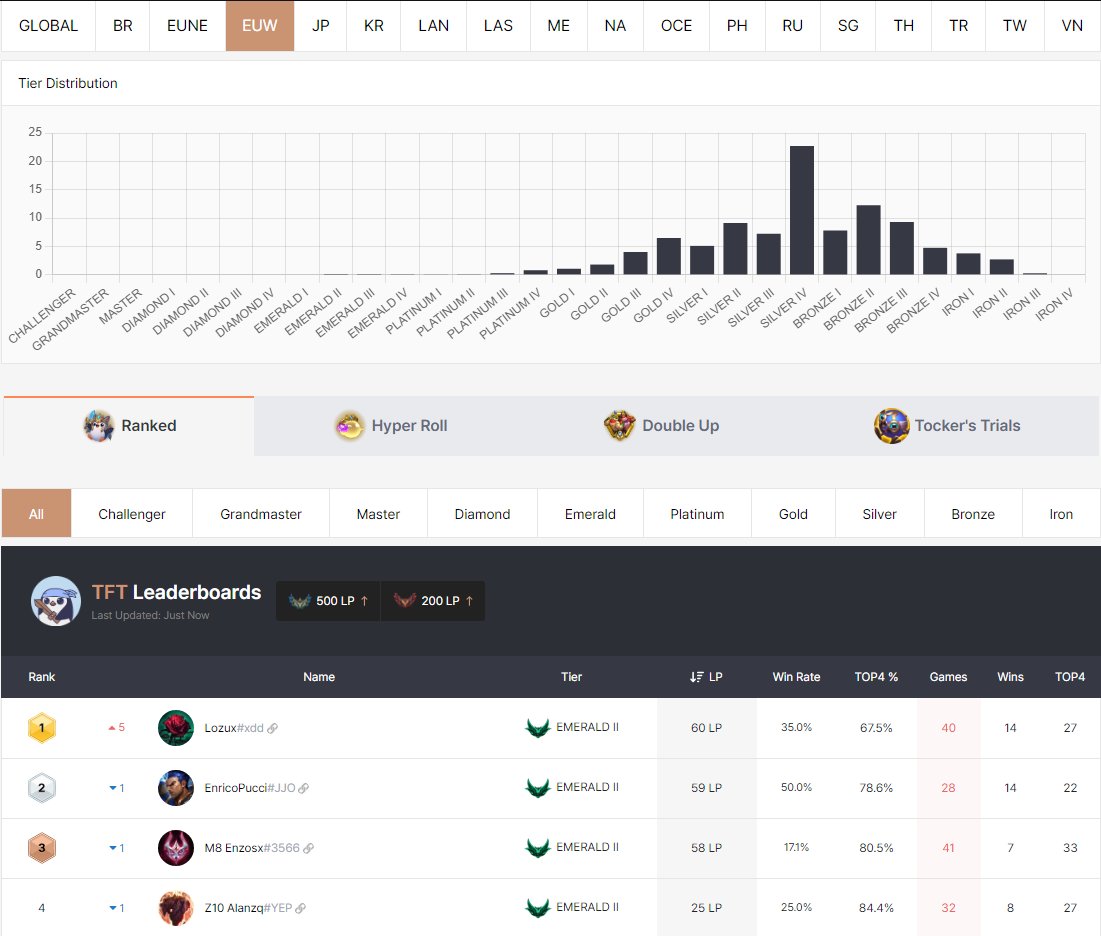Switch to the OCE region tab
The height and width of the screenshot is (936, 1101).
[x=677, y=26]
